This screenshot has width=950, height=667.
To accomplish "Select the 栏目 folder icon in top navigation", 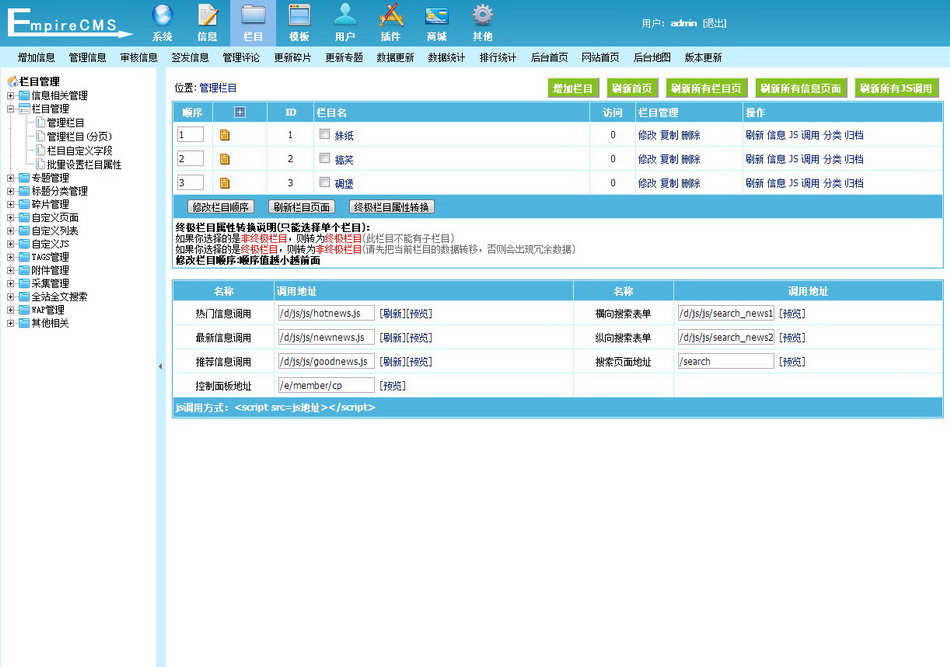I will 253,15.
